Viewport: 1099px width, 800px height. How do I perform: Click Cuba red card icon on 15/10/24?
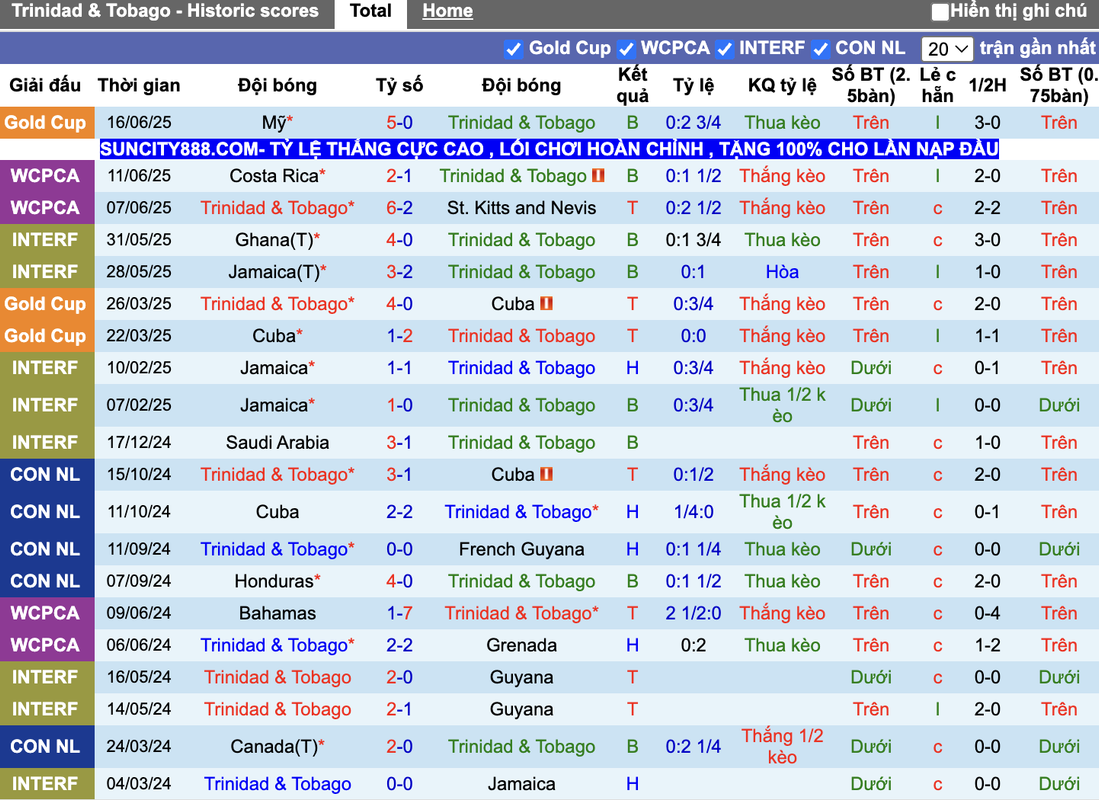pos(547,474)
